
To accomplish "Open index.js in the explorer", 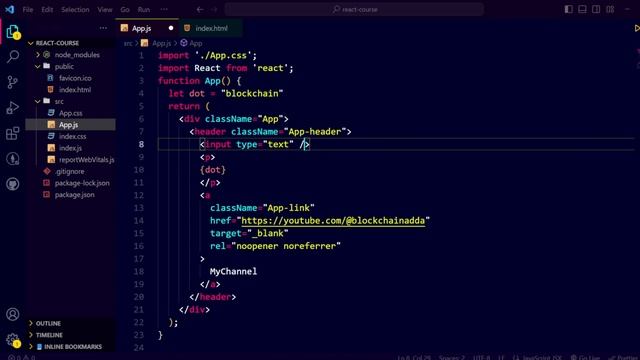I will click(70, 148).
